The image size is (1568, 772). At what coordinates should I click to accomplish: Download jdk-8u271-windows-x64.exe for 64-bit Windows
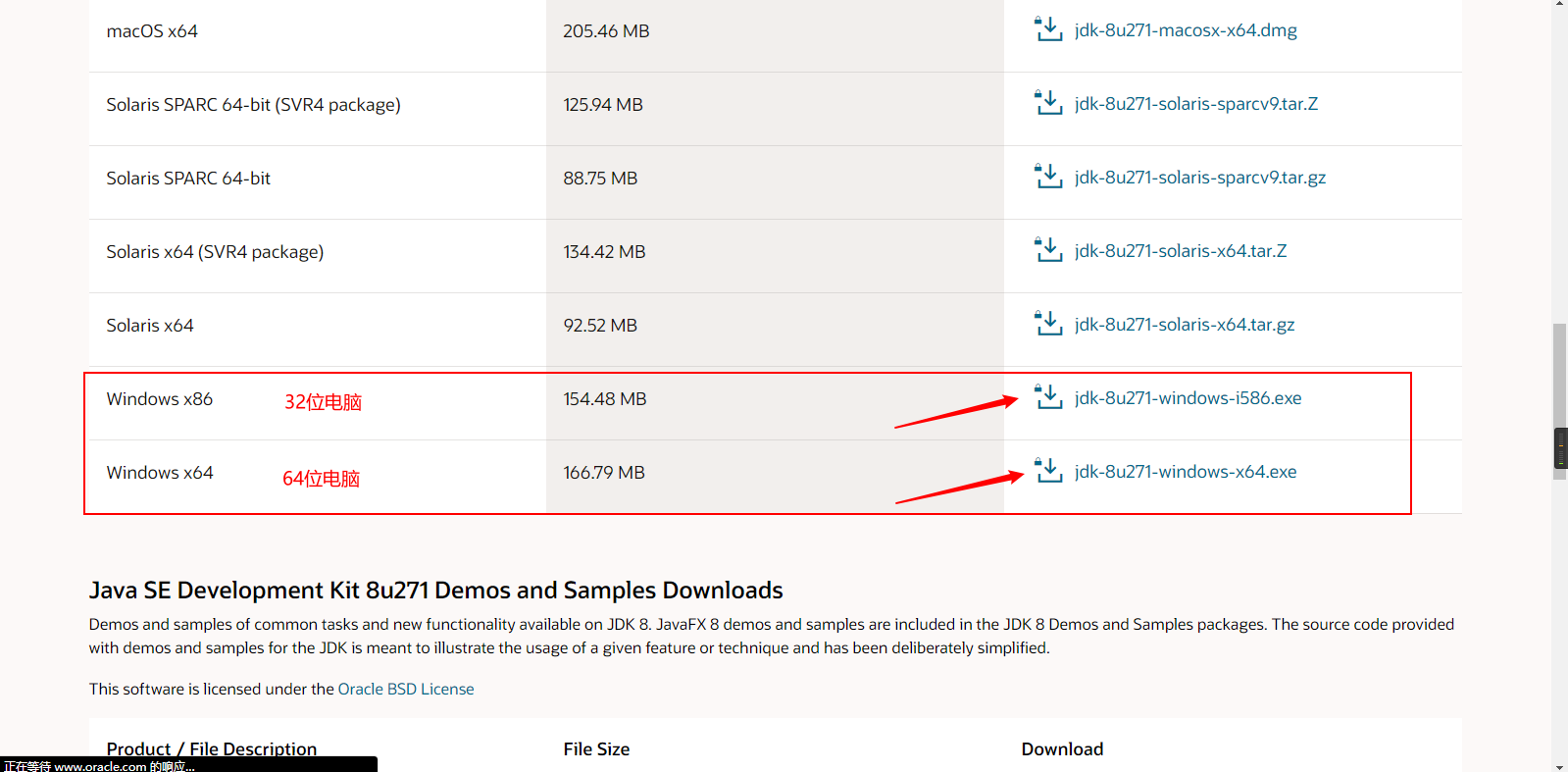[1185, 472]
